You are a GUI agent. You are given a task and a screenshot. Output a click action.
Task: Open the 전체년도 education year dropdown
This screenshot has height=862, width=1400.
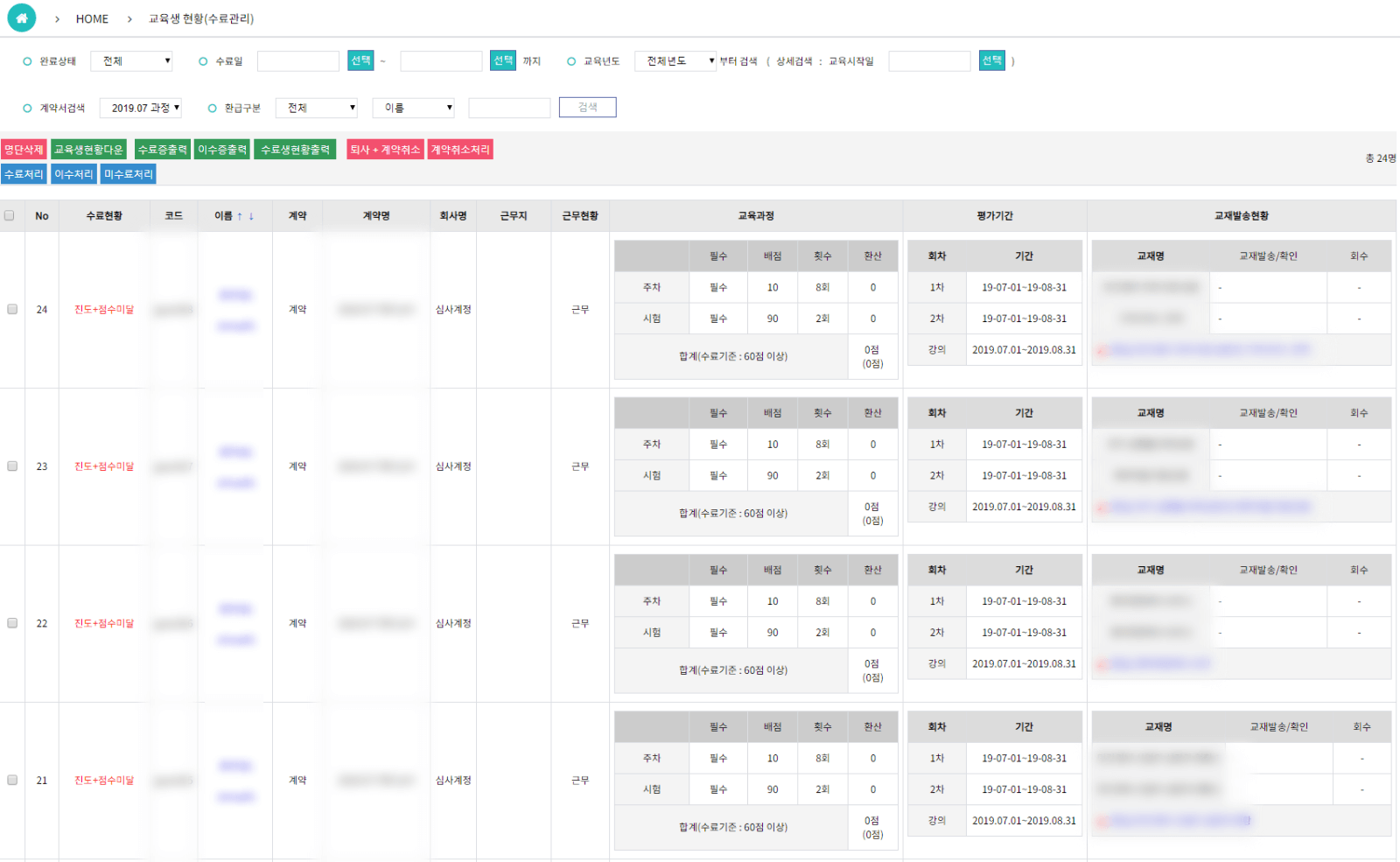click(675, 61)
